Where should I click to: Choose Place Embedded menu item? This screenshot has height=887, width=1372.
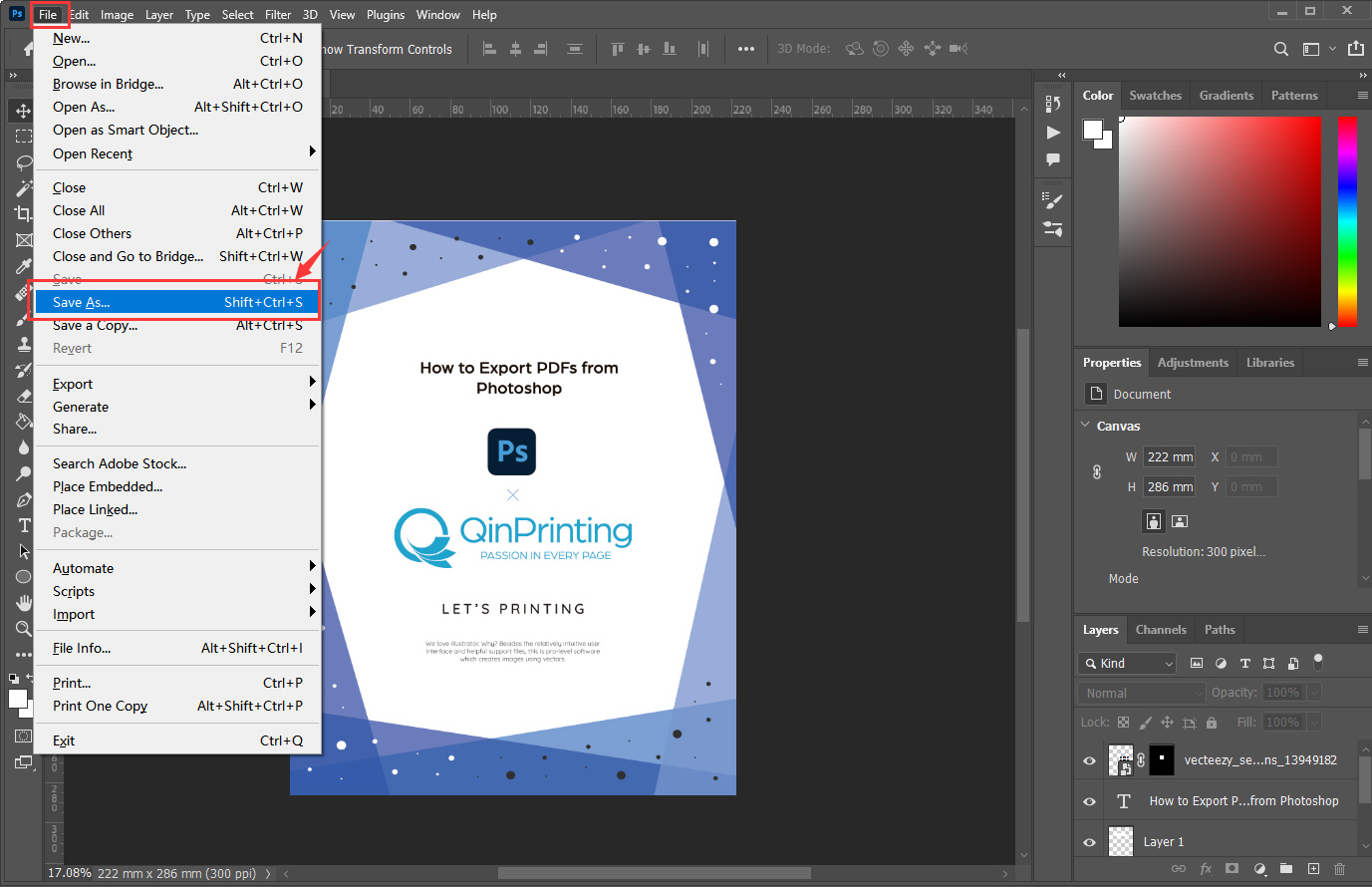click(177, 487)
